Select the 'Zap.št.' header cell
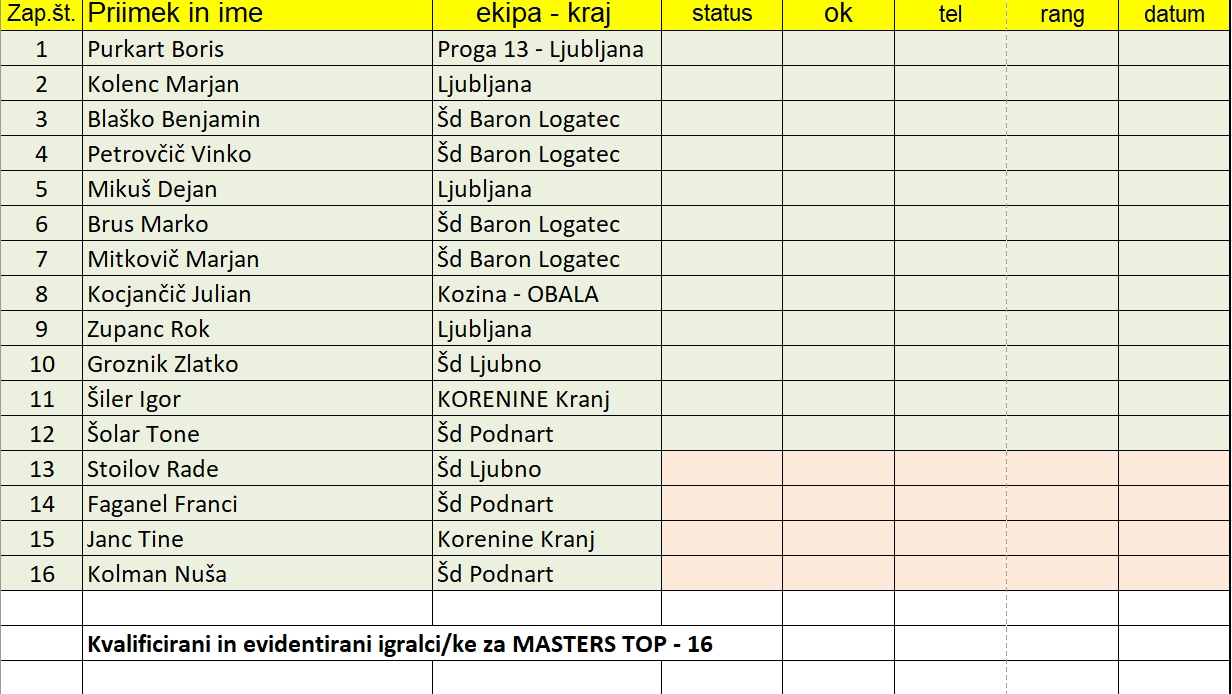Image resolution: width=1232 pixels, height=694 pixels. 41,15
